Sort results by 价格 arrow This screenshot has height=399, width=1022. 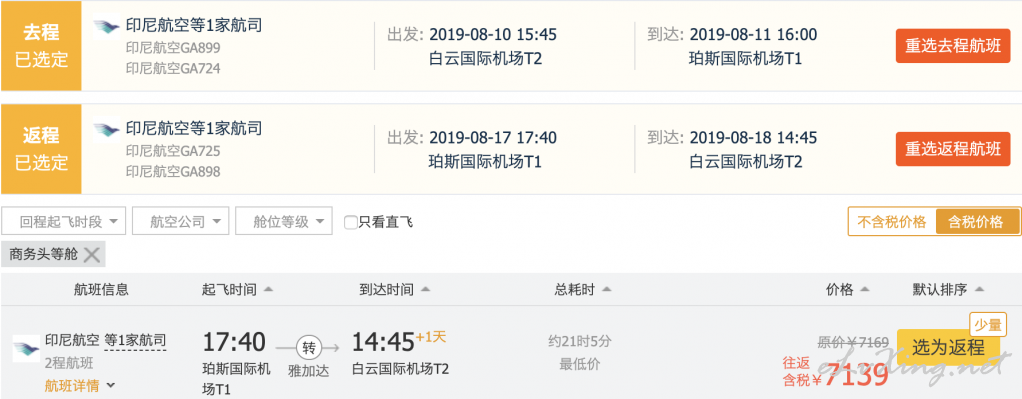pos(865,289)
